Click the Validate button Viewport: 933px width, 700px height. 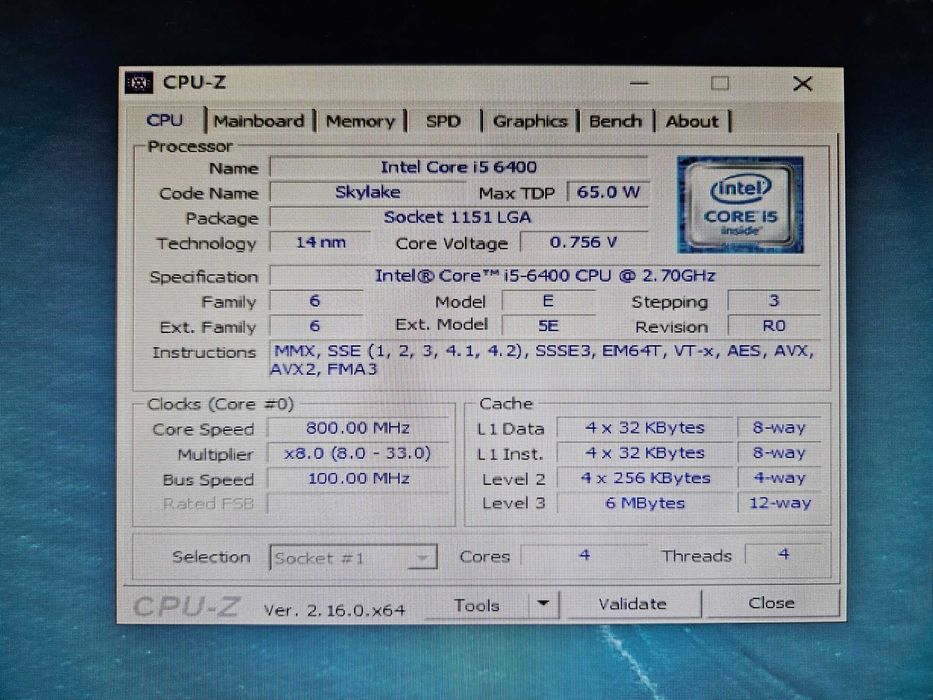pos(633,604)
